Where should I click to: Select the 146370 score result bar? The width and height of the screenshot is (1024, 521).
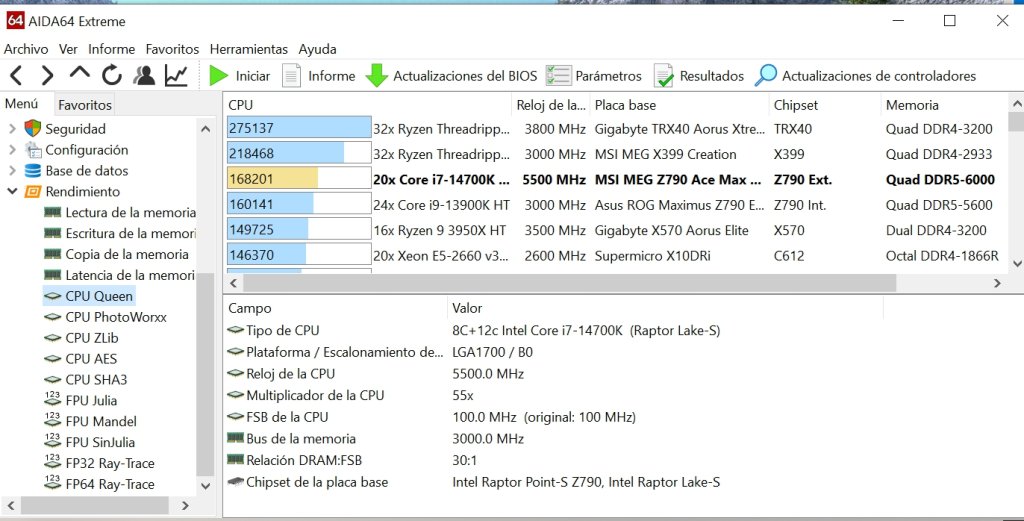299,255
